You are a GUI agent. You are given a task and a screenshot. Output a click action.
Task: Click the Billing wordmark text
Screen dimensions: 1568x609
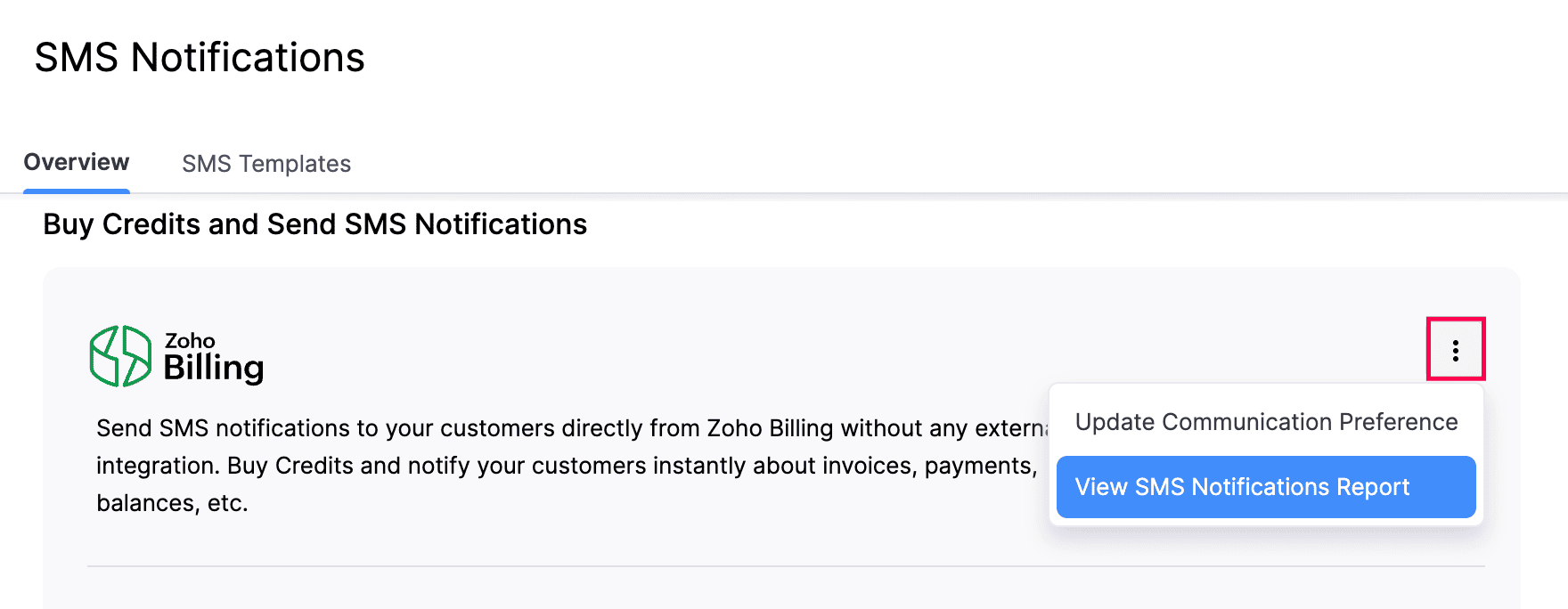pyautogui.click(x=214, y=368)
